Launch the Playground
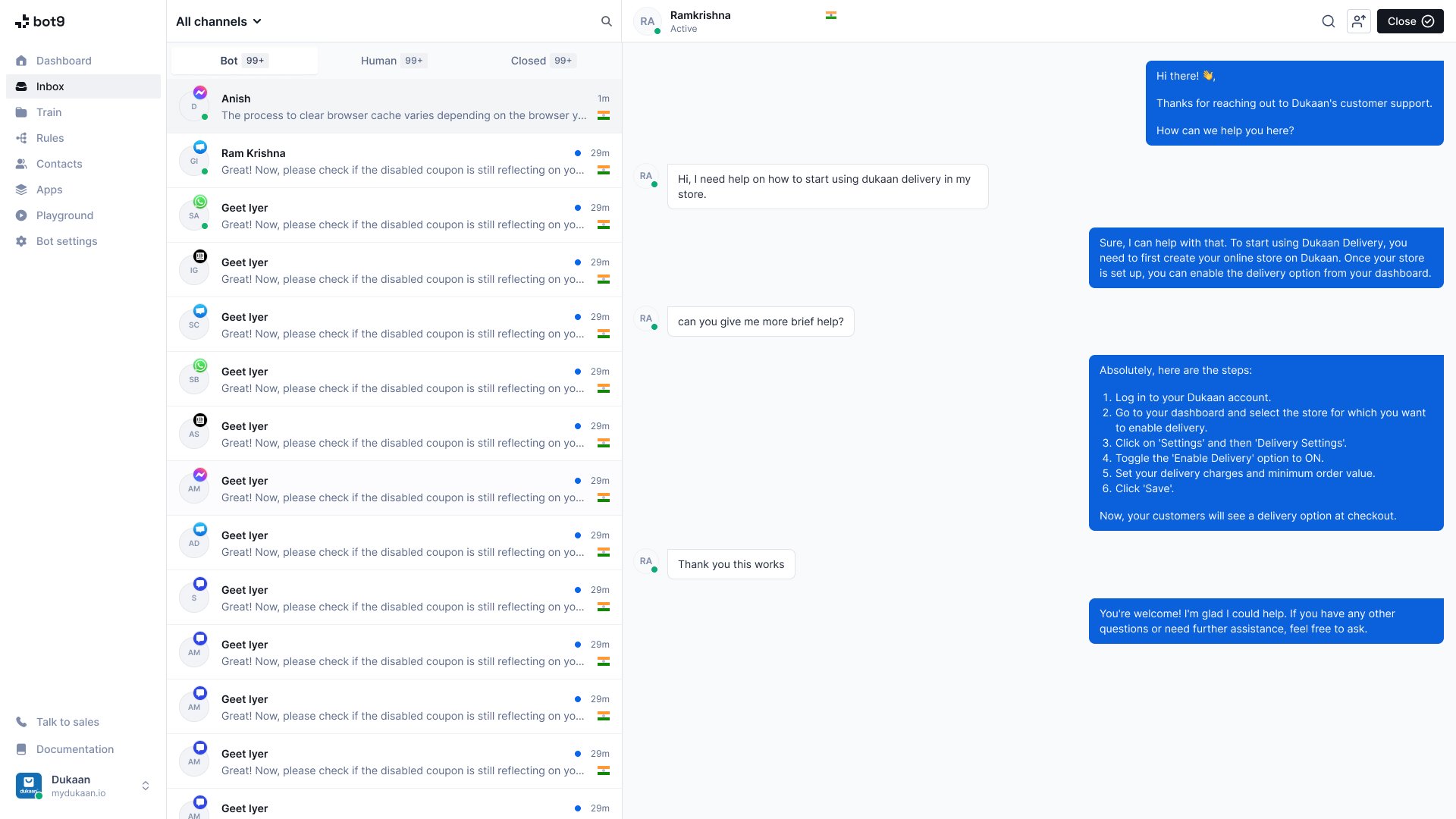 [x=64, y=215]
